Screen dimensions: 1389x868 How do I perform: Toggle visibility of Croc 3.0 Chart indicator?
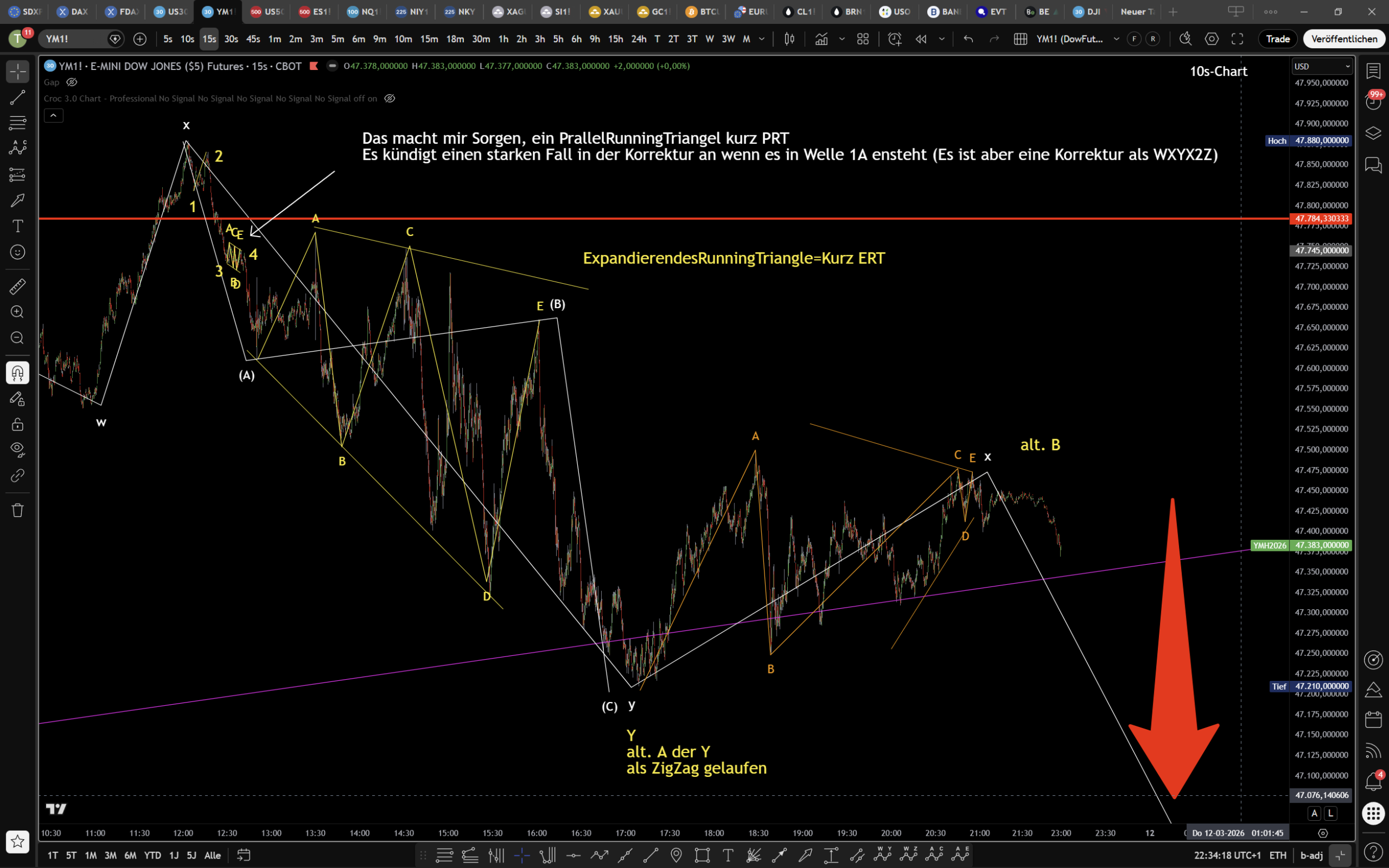[x=389, y=99]
